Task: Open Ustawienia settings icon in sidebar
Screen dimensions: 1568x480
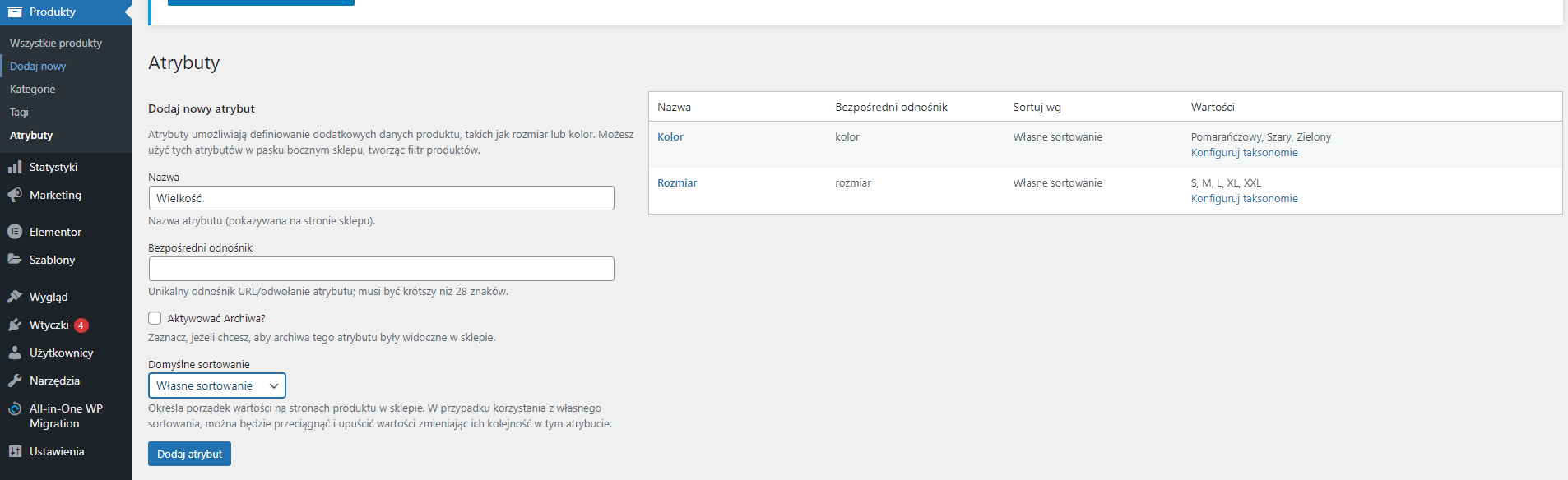Action: pos(15,451)
